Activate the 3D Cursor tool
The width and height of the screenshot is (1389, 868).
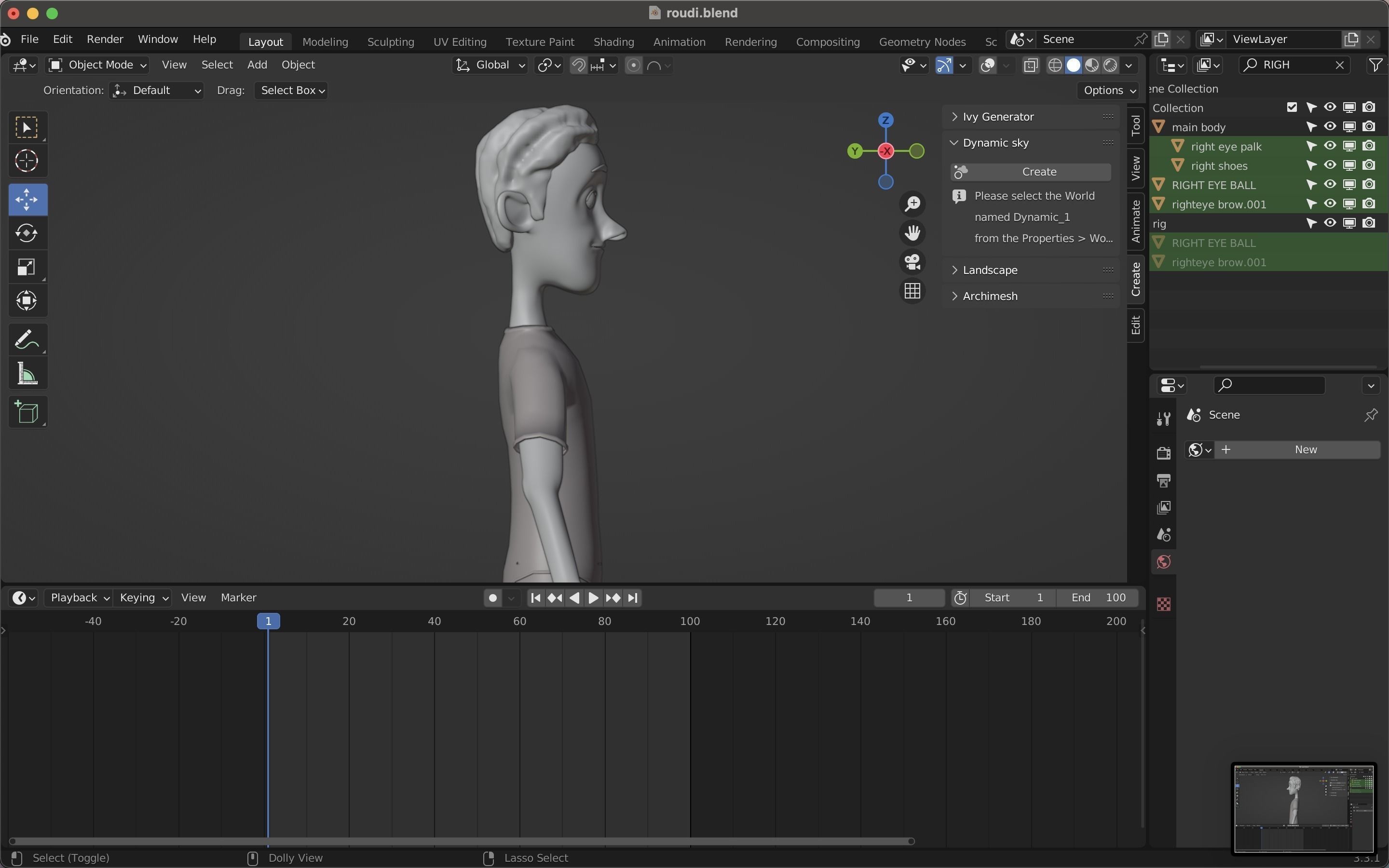(x=27, y=161)
